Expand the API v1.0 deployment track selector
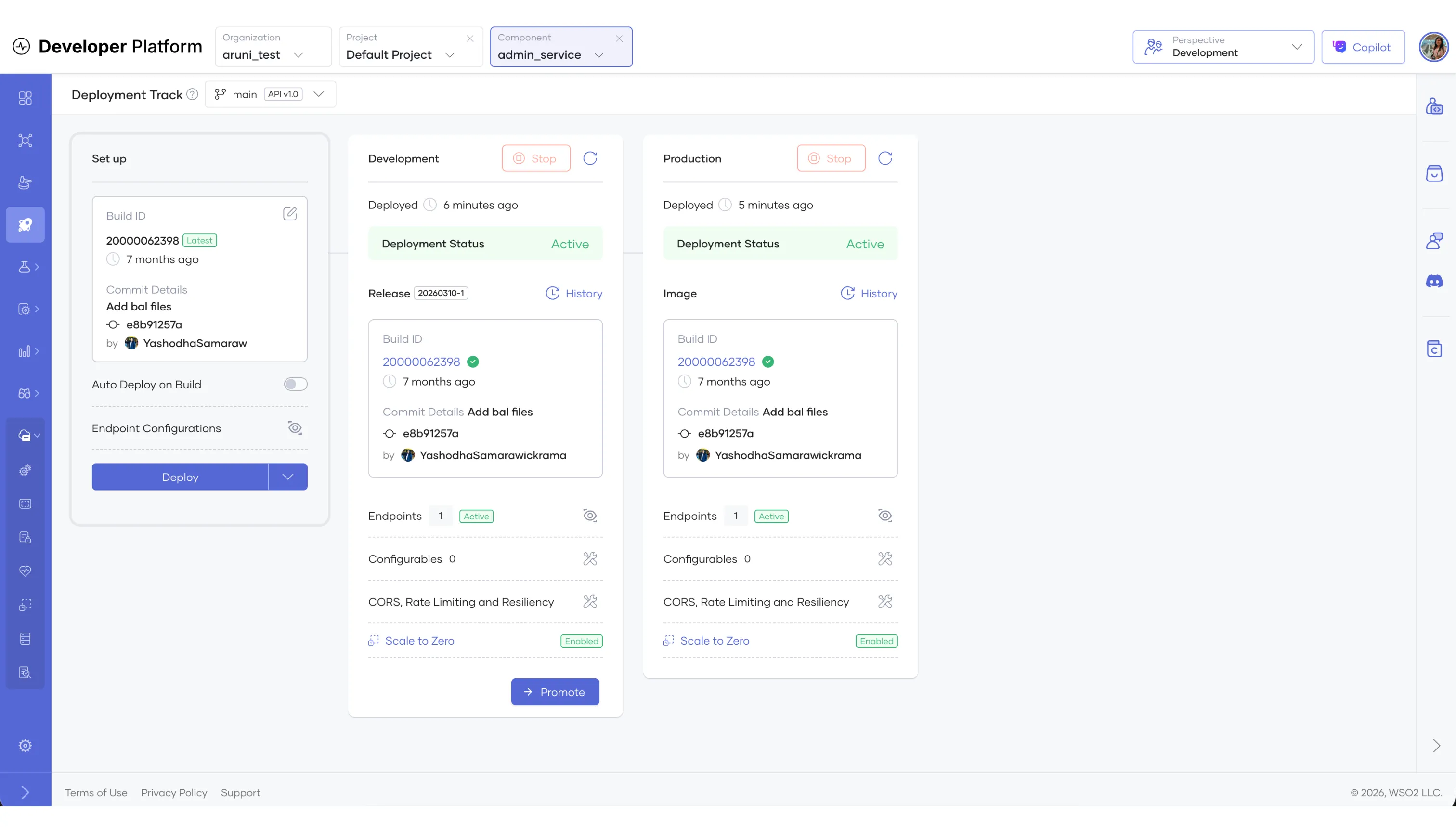The image size is (1456, 827). coord(319,94)
